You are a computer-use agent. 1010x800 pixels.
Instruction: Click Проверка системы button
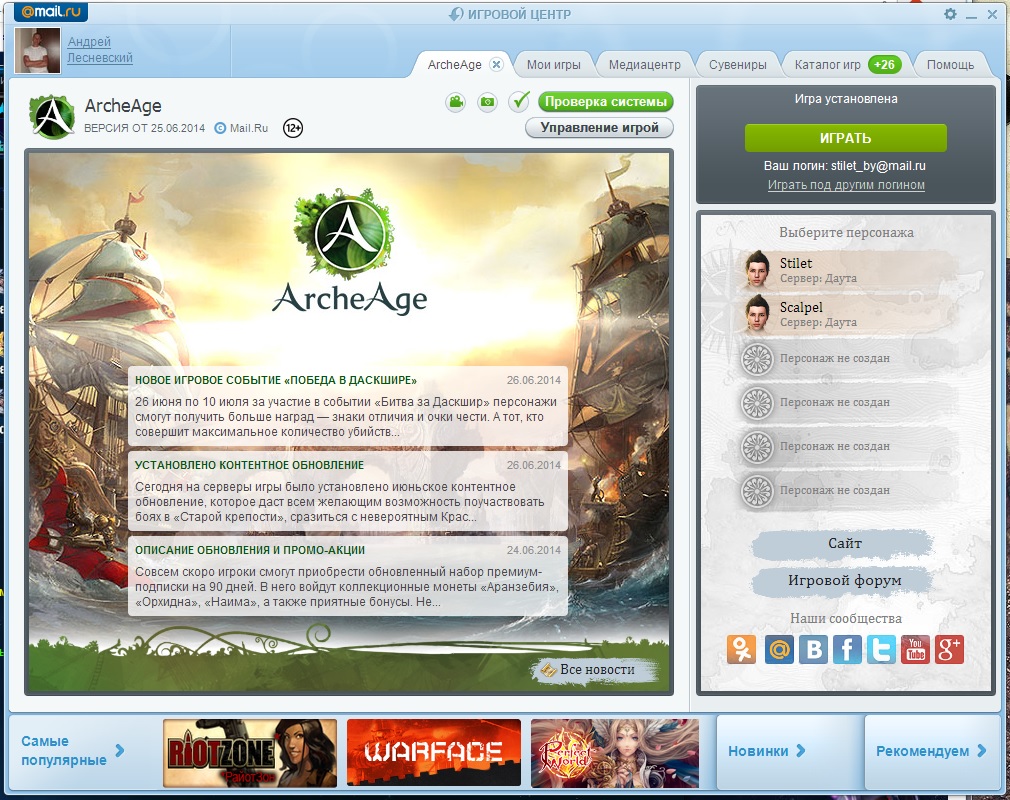point(605,102)
